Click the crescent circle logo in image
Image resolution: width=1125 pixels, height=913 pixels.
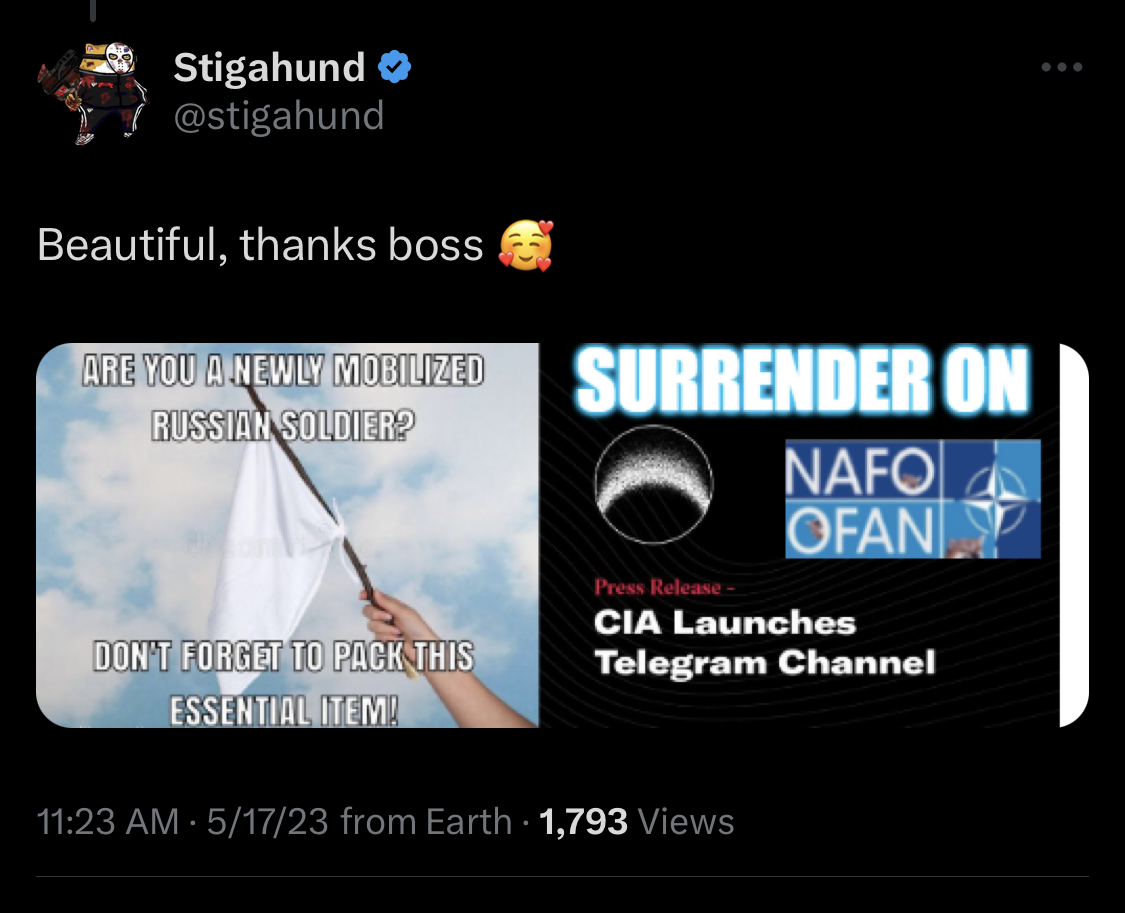(654, 484)
